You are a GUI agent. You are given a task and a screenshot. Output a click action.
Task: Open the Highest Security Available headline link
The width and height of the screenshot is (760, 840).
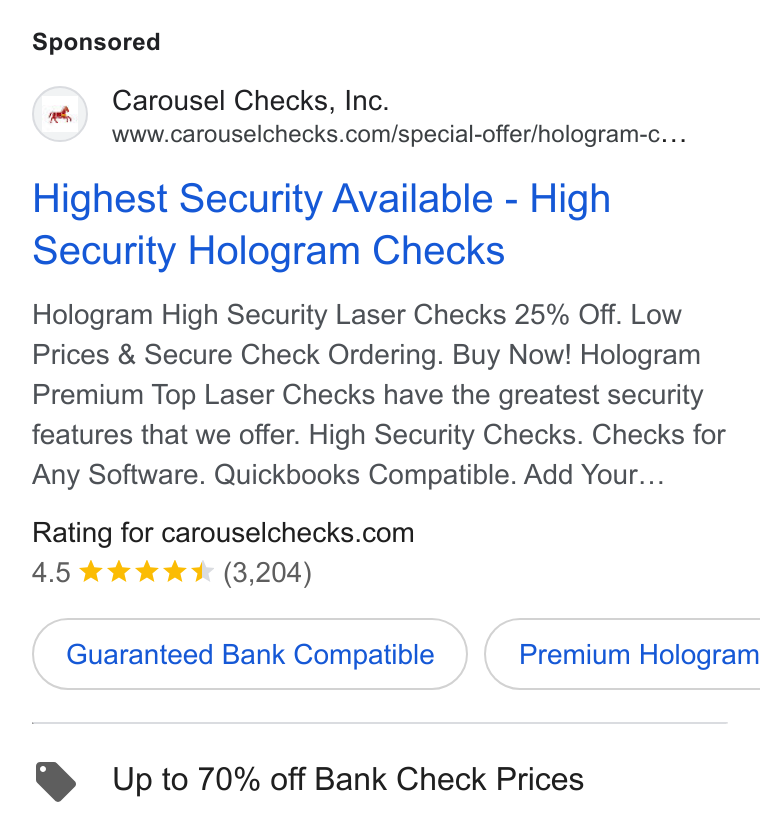click(x=321, y=224)
